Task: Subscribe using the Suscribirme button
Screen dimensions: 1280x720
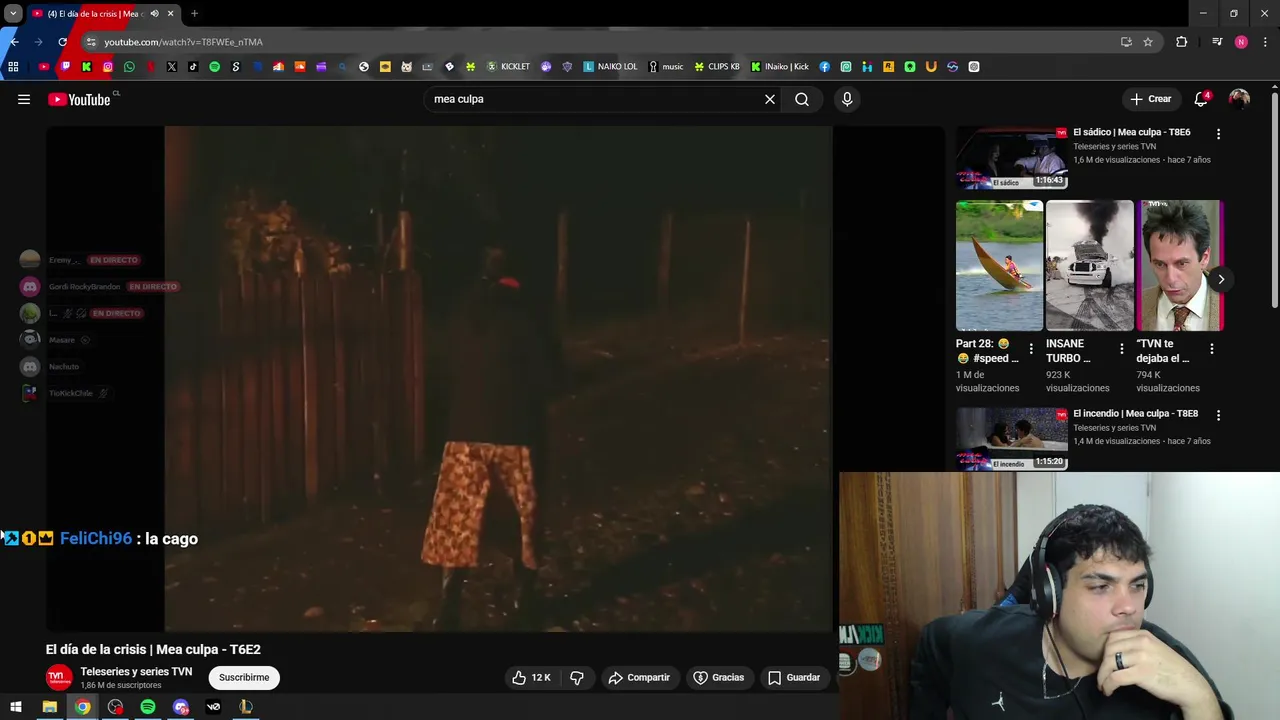Action: point(244,677)
